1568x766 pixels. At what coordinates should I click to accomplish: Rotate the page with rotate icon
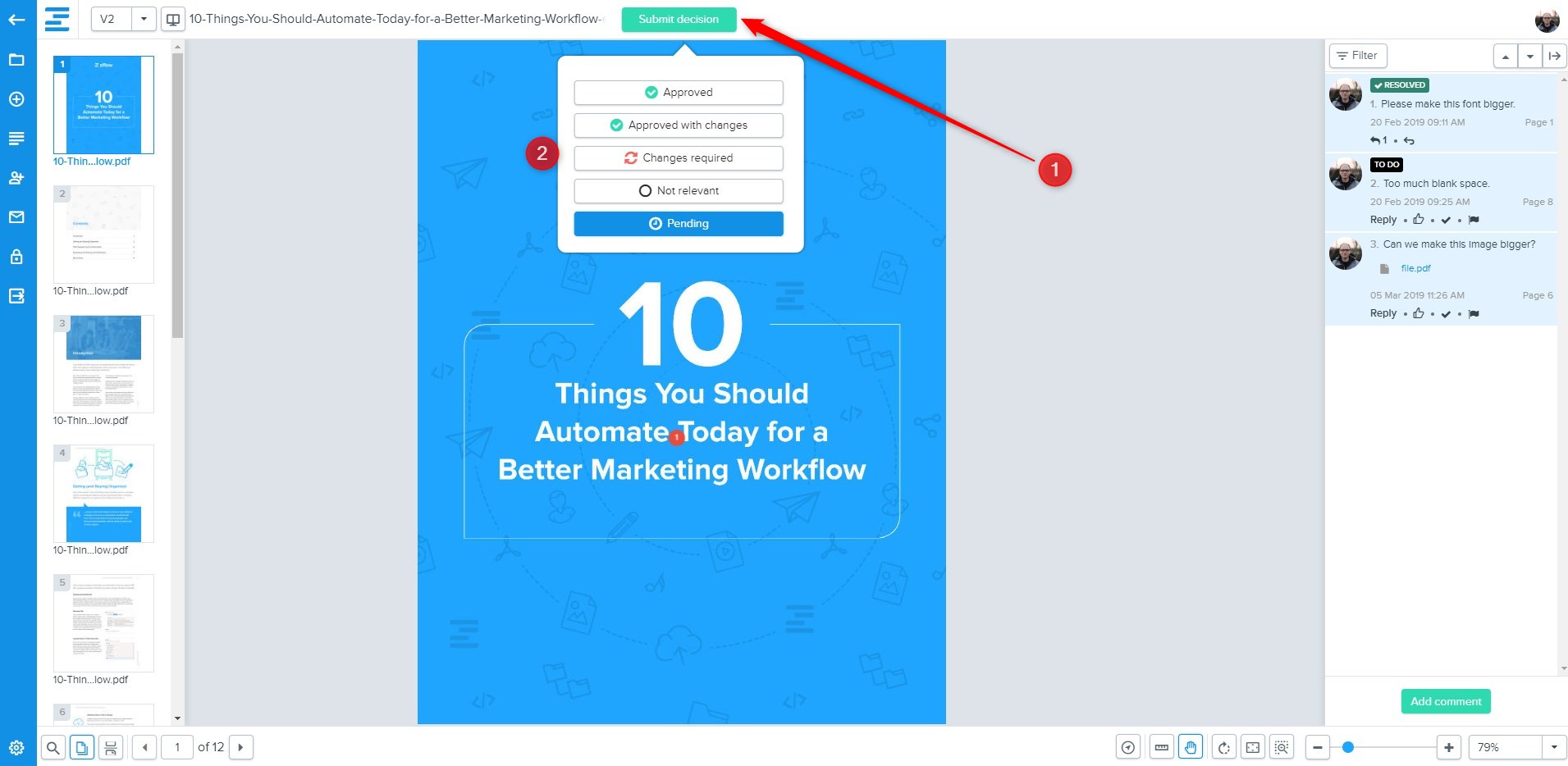coord(1223,747)
